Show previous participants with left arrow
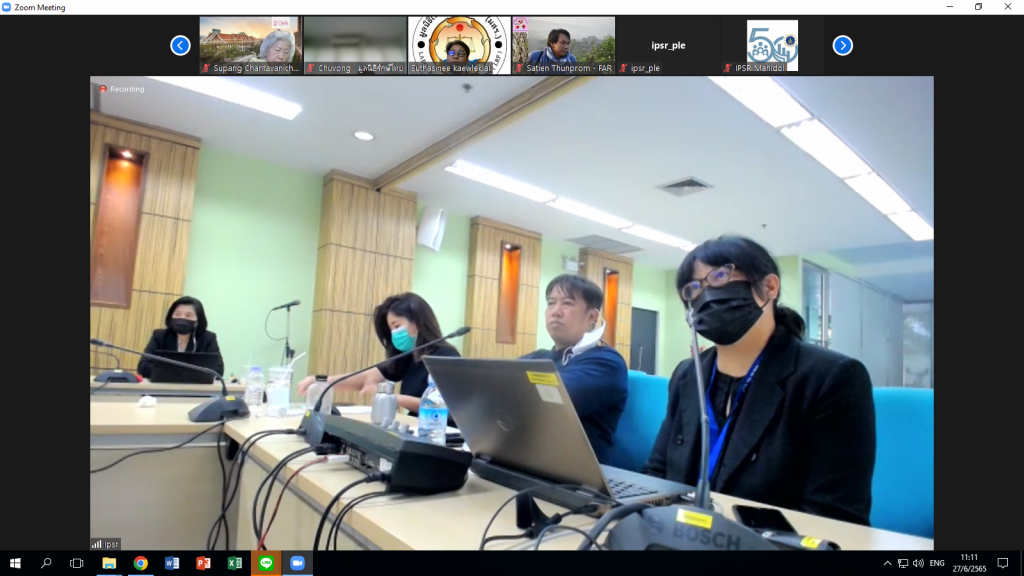1024x576 pixels. [180, 45]
